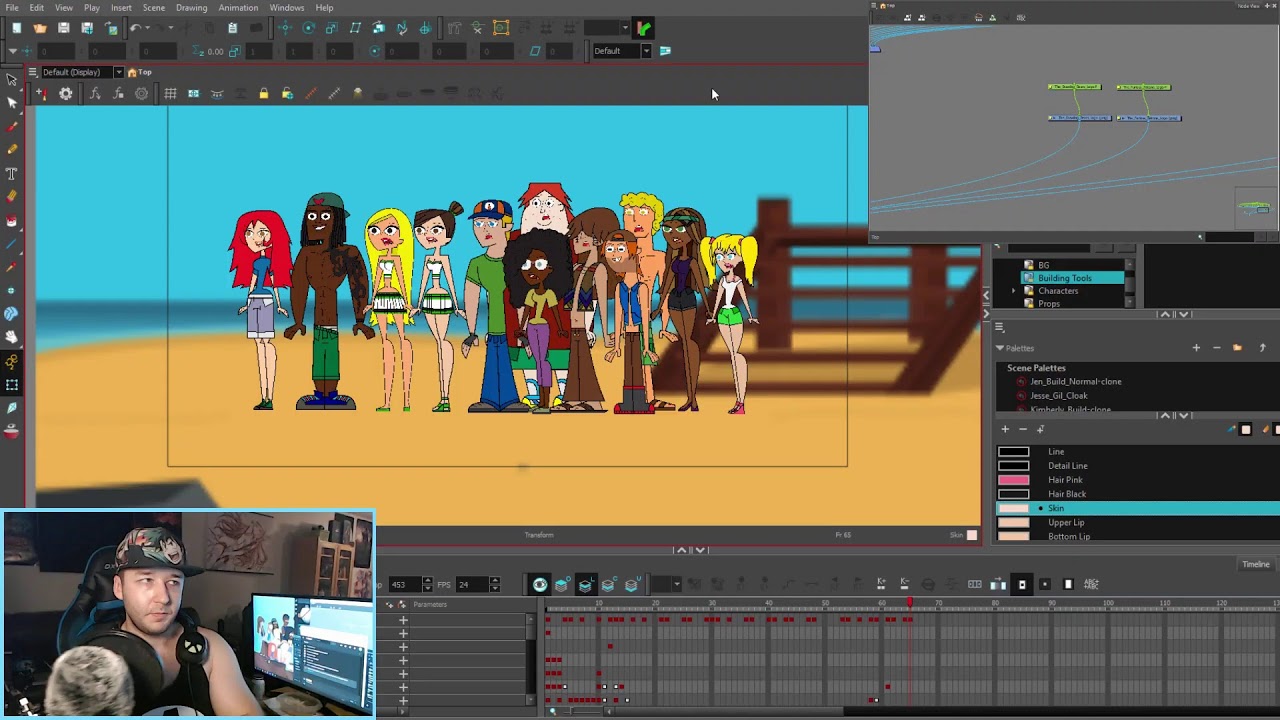Select the Text tool in the left toolbar

12,173
